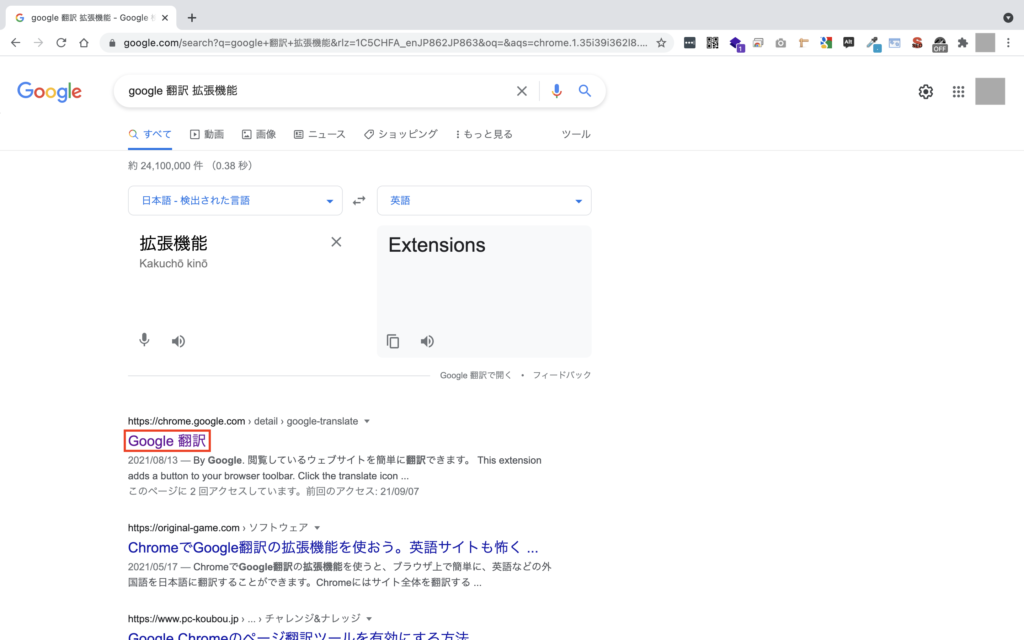
Task: Open the QR code extension
Action: click(712, 42)
